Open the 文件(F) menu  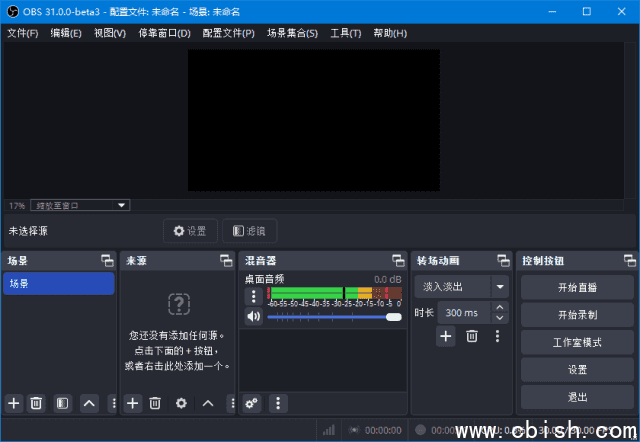(22, 33)
